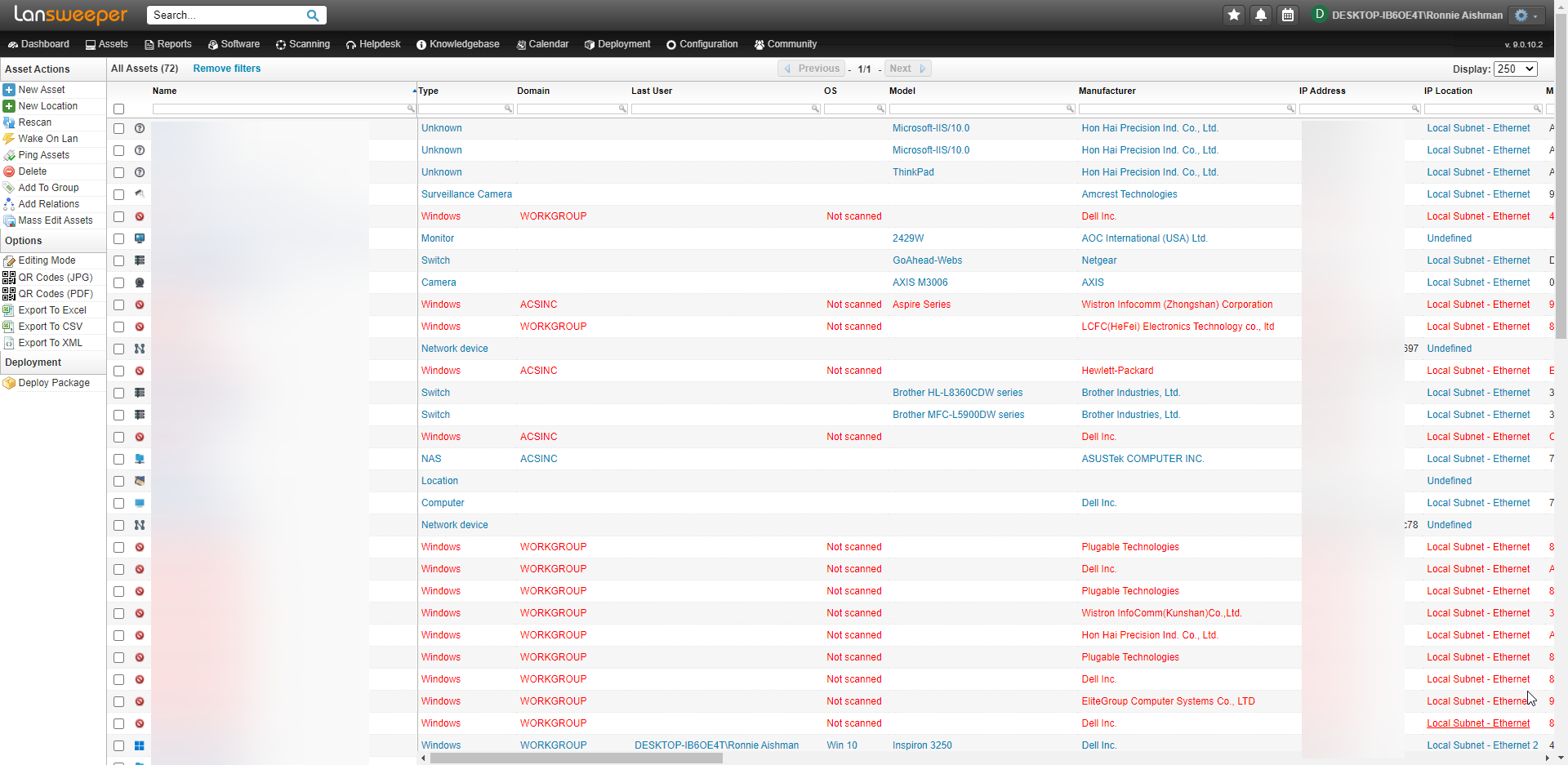This screenshot has height=765, width=1568.
Task: Click the Add To Group icon
Action: tap(9, 188)
